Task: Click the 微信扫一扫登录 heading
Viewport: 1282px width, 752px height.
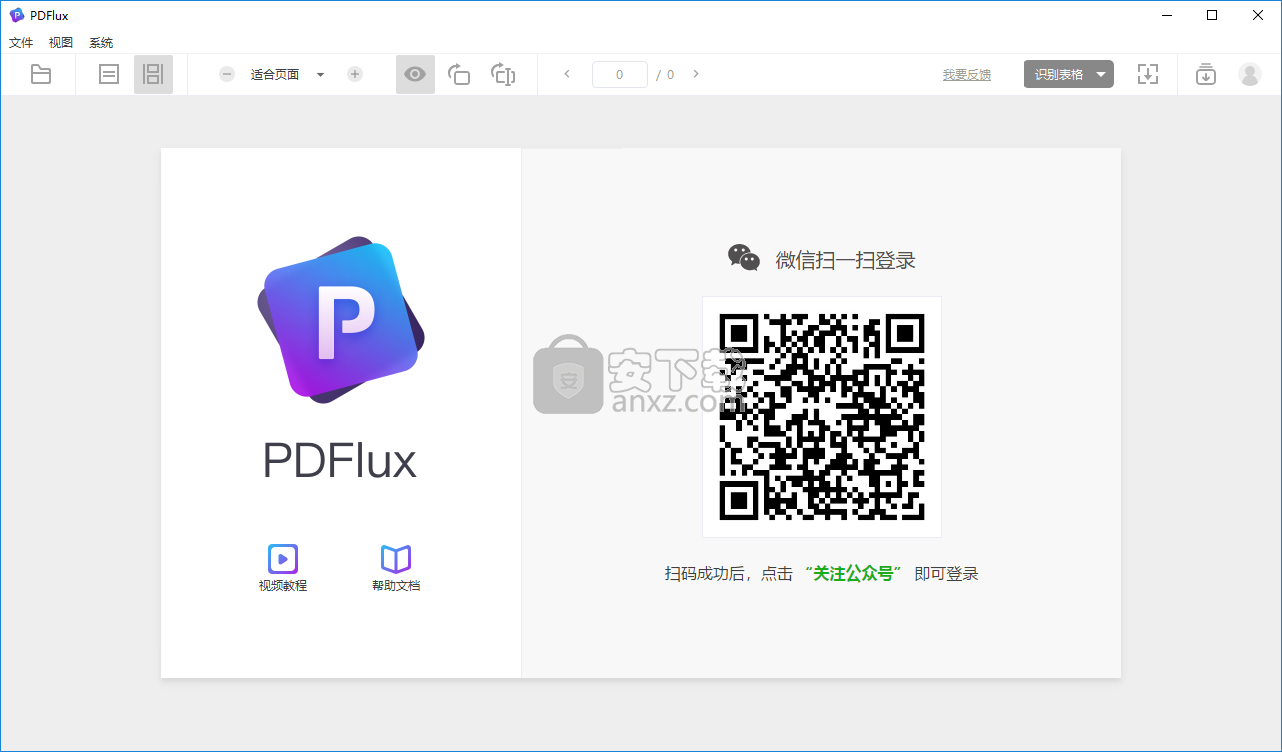Action: [846, 260]
